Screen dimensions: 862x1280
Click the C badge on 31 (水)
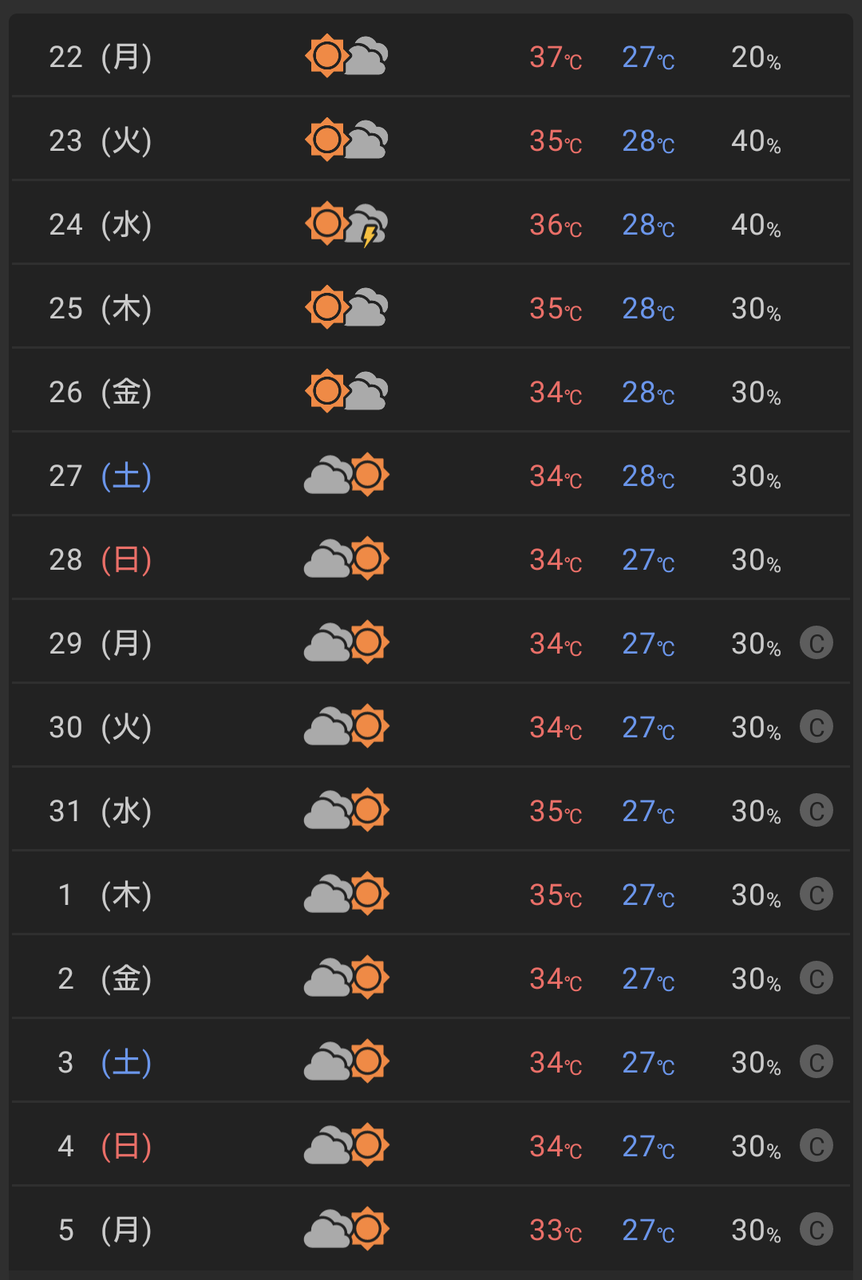pos(816,810)
